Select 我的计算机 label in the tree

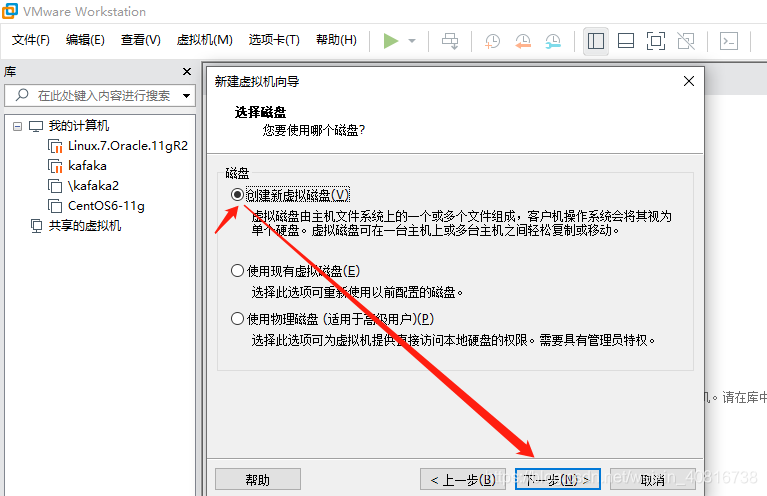[79, 126]
